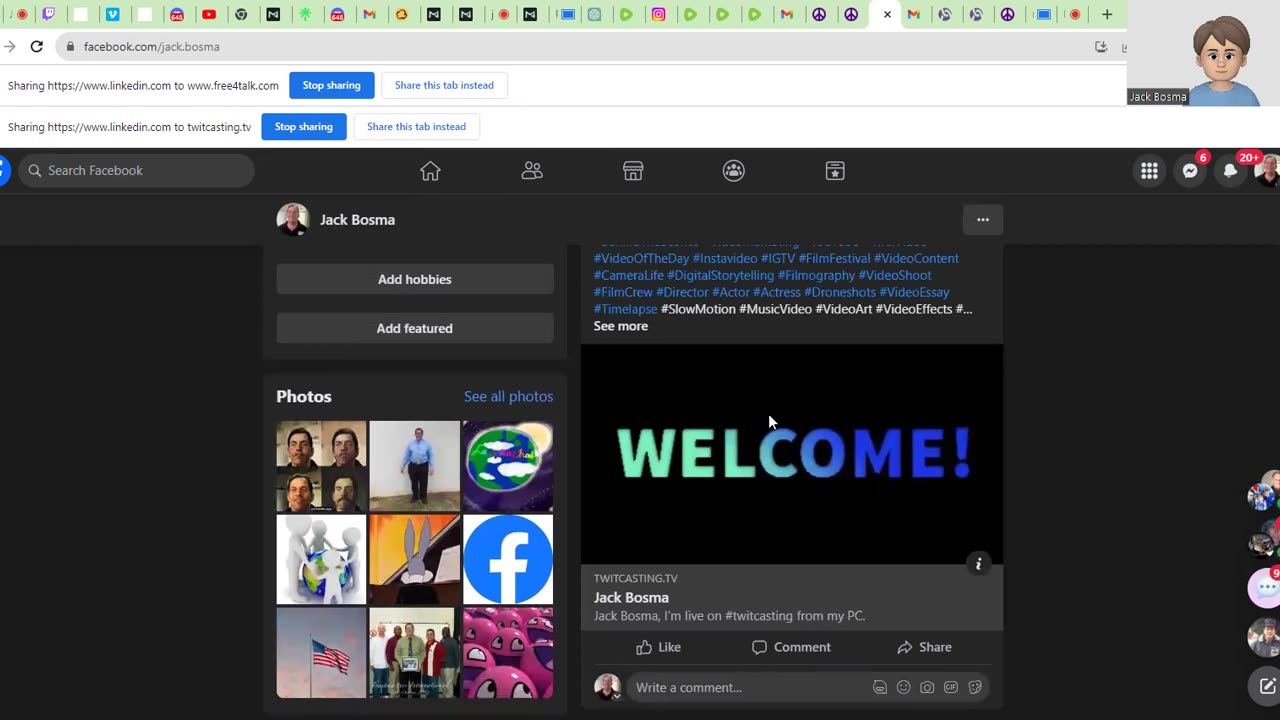This screenshot has height=720, width=1280.
Task: Open the four-faces collage photo
Action: (x=321, y=466)
